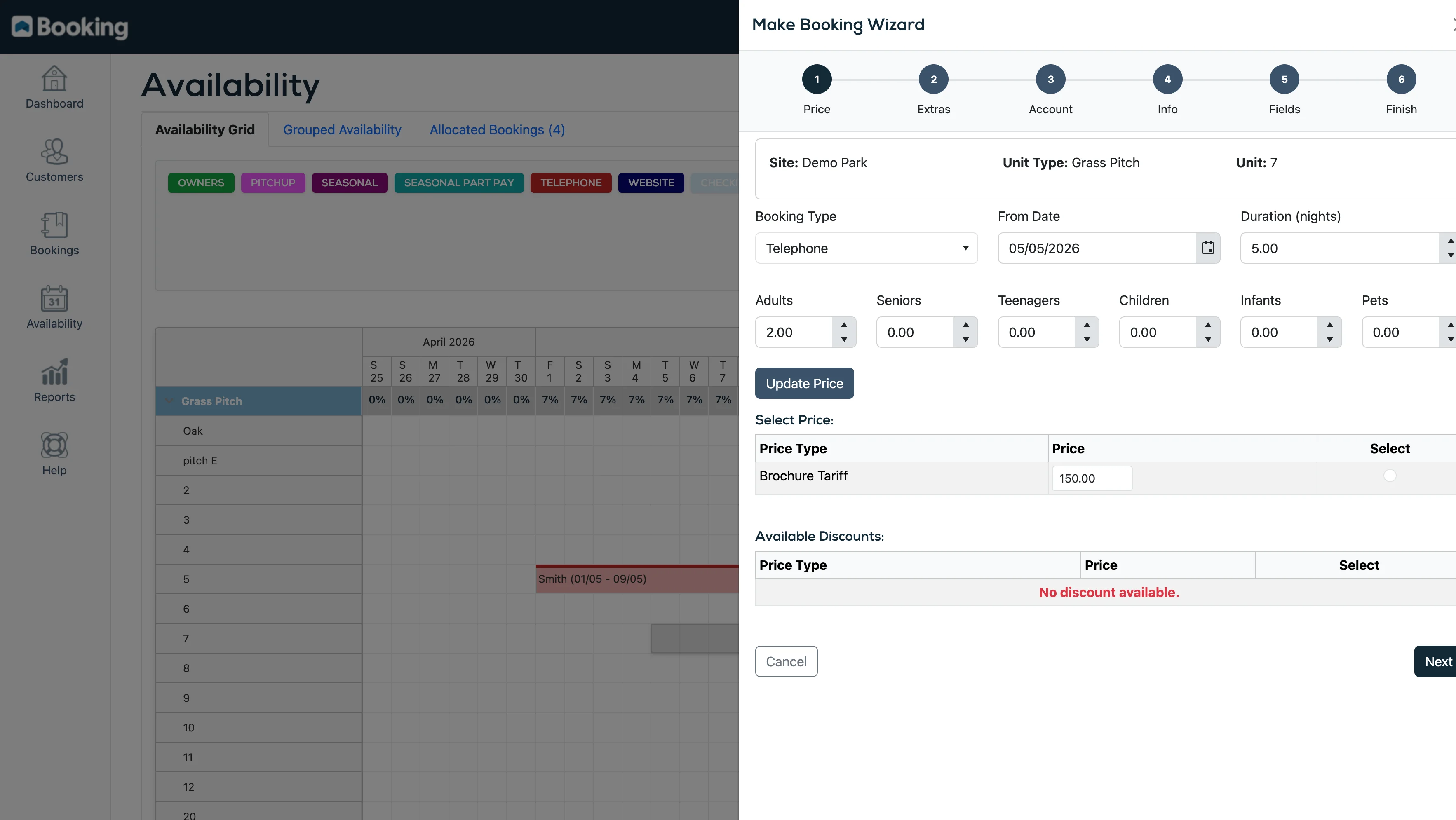
Task: Switch to Availability Grid tab
Action: tap(204, 129)
